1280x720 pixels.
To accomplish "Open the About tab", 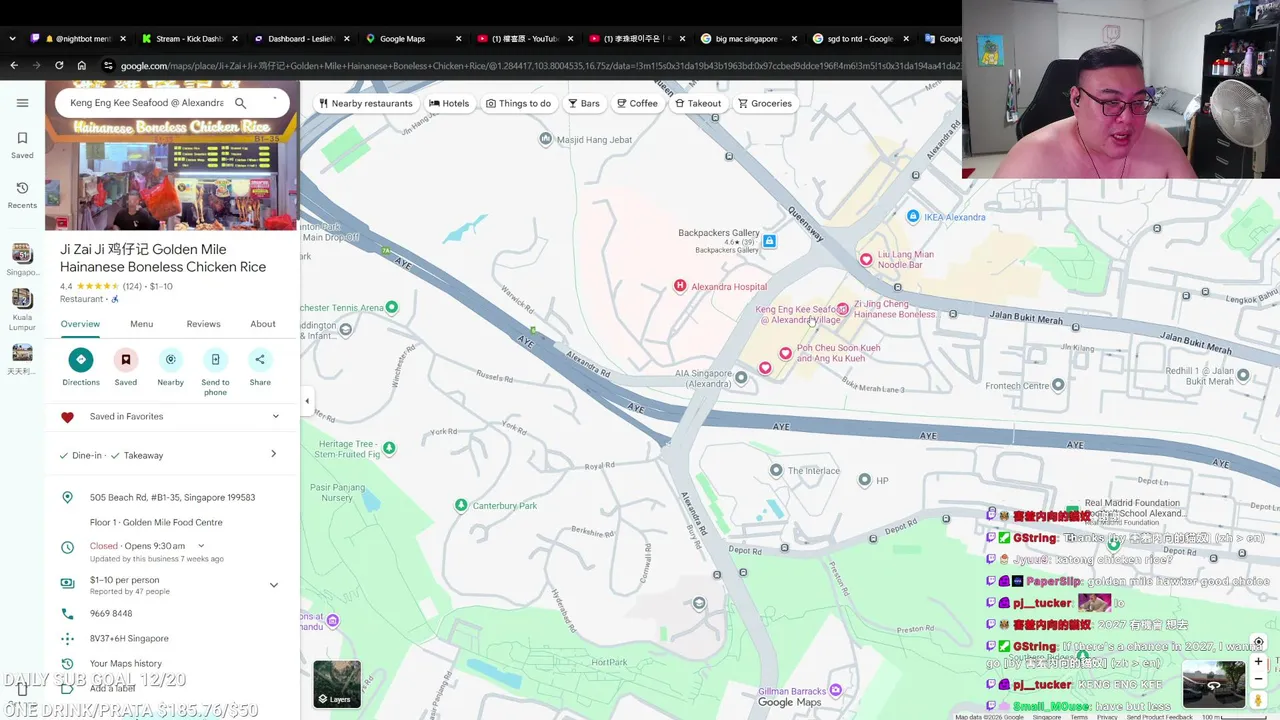I will click(263, 324).
